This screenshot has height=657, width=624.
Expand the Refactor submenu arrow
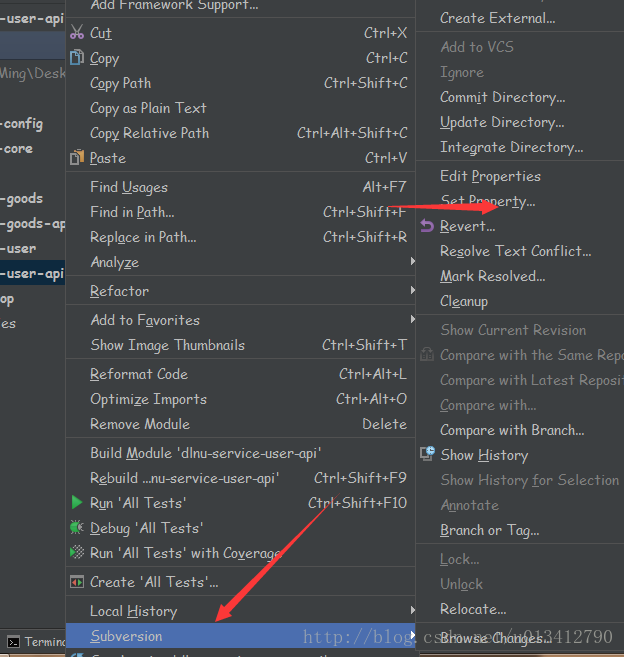[412, 290]
